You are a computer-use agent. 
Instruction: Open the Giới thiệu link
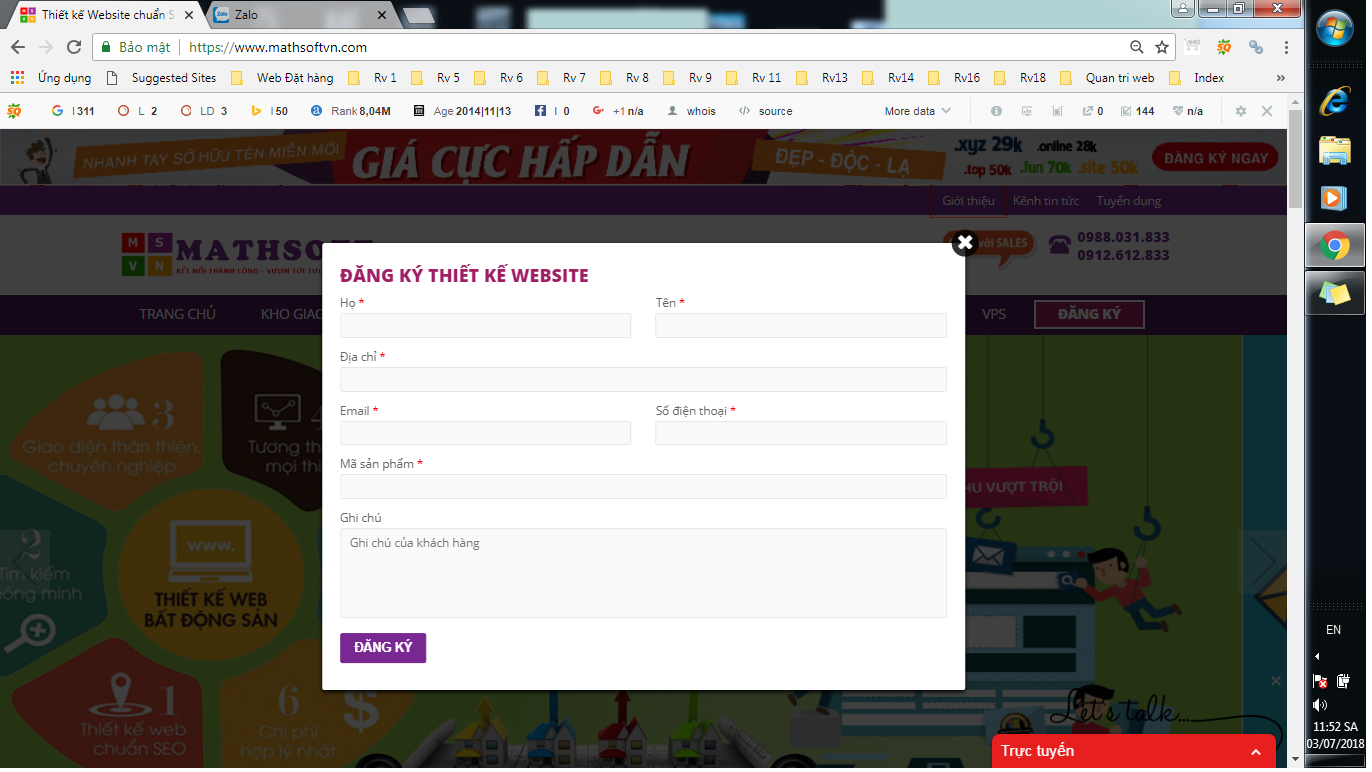point(968,201)
